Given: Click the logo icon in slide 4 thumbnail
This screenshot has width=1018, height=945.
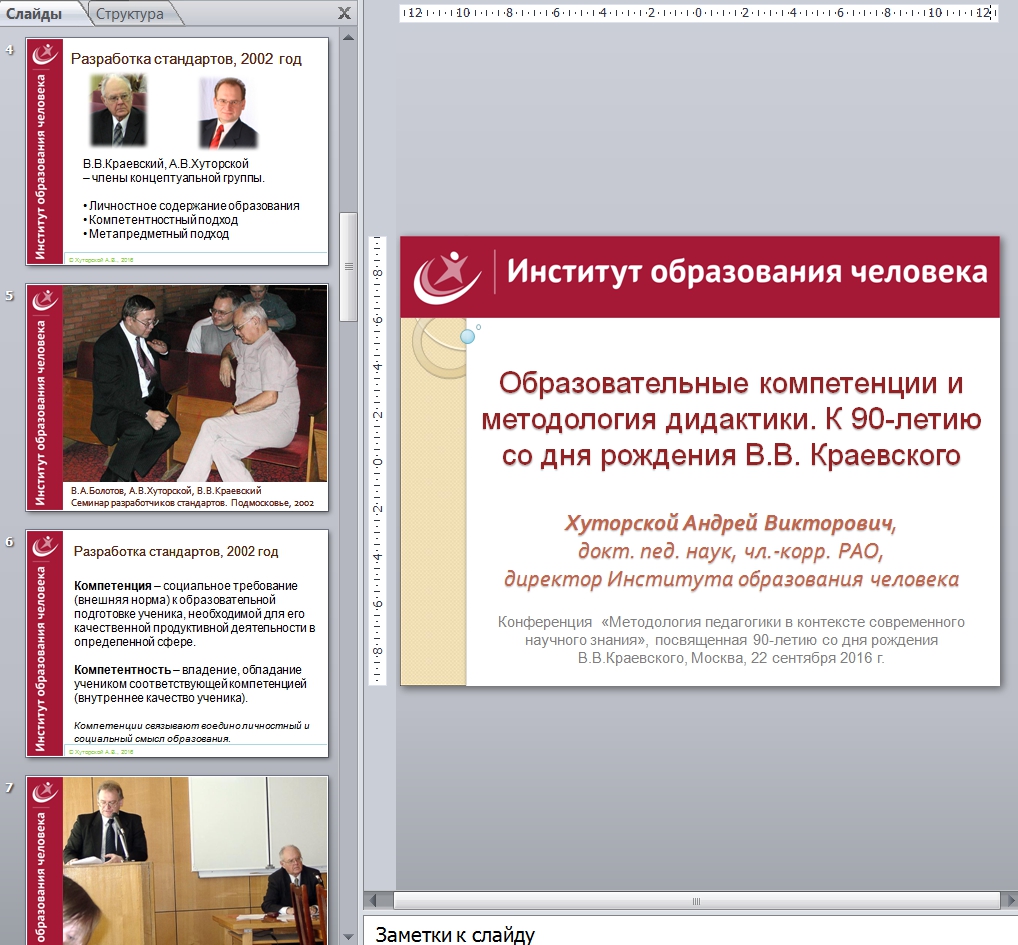Looking at the screenshot, I should pos(44,56).
